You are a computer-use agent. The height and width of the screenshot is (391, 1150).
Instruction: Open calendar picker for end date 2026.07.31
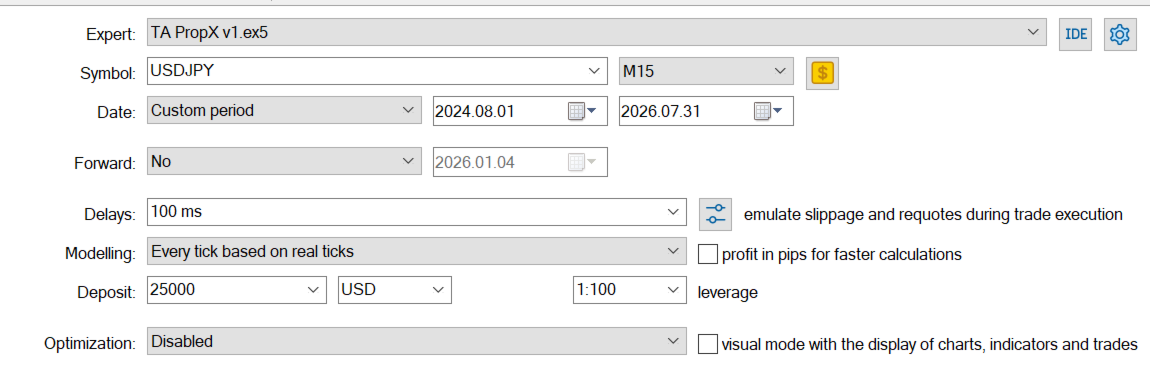(x=769, y=112)
